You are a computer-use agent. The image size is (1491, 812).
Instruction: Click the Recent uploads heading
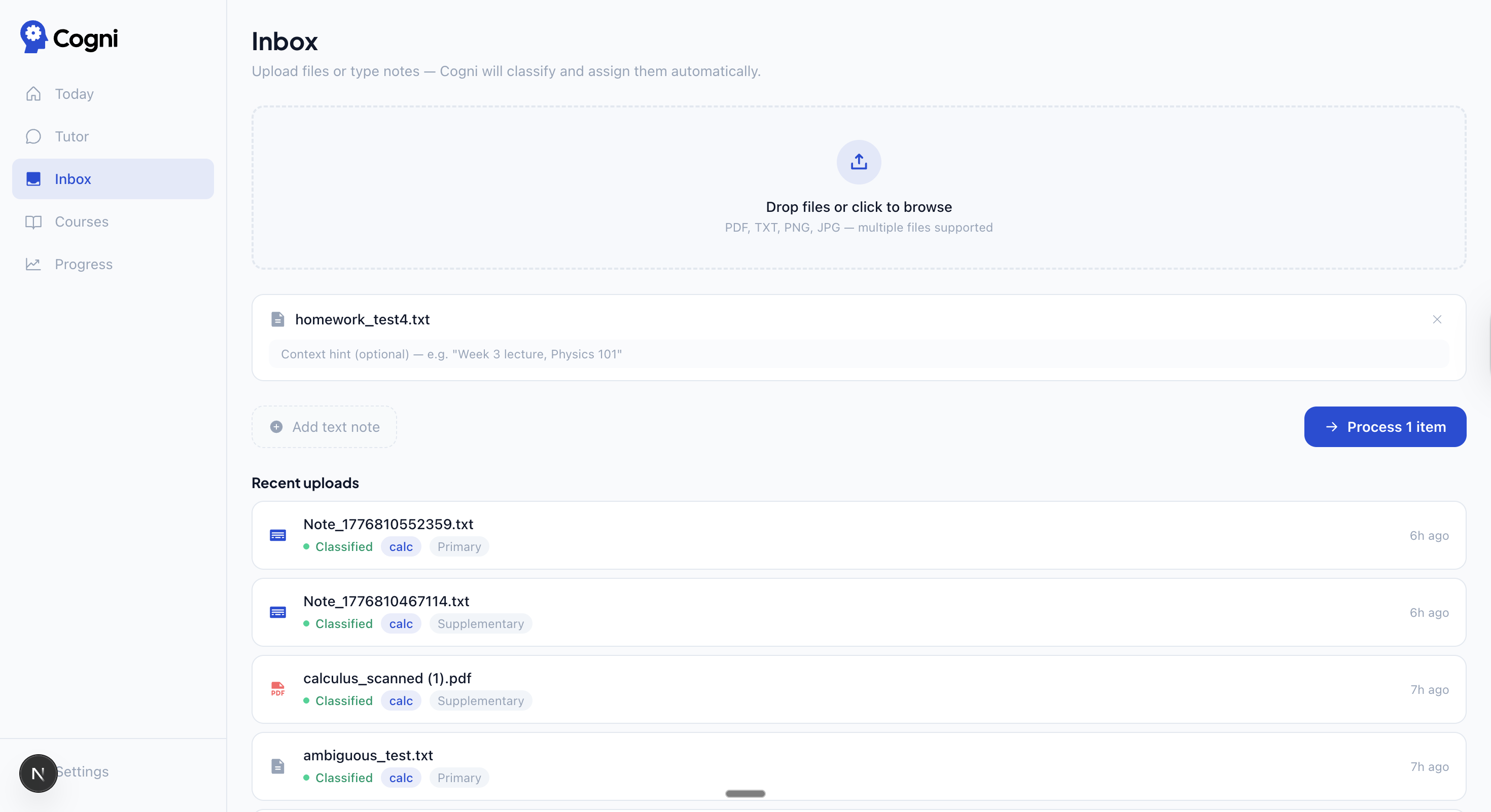point(305,483)
